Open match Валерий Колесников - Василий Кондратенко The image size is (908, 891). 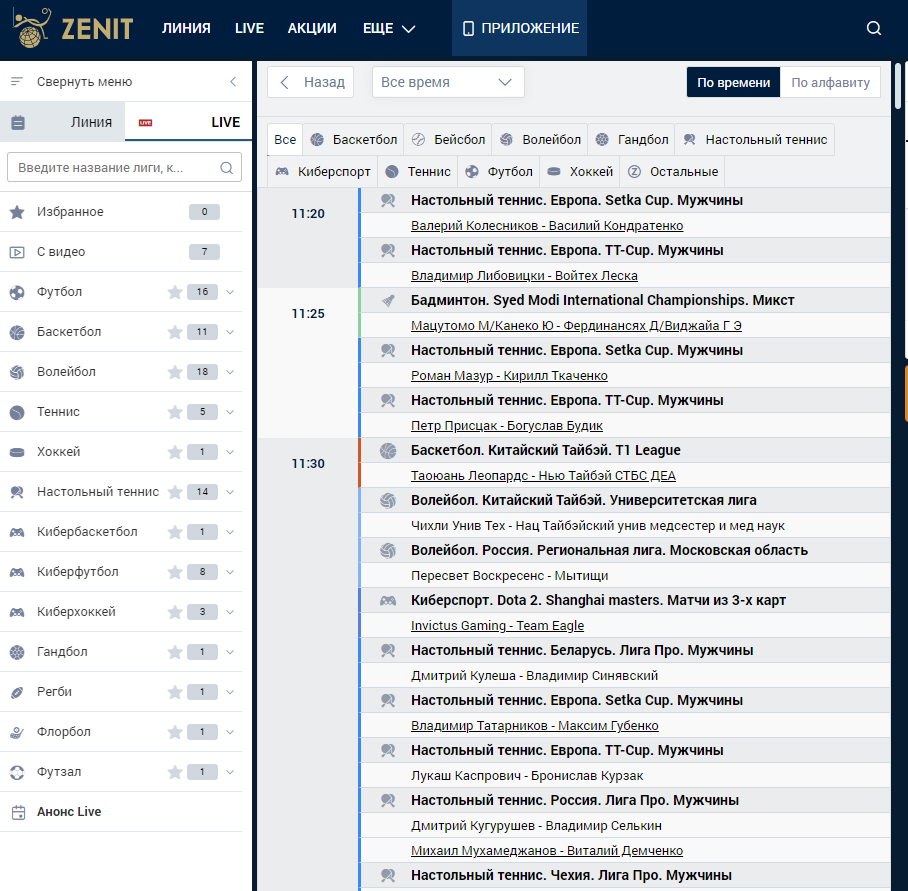[x=547, y=226]
